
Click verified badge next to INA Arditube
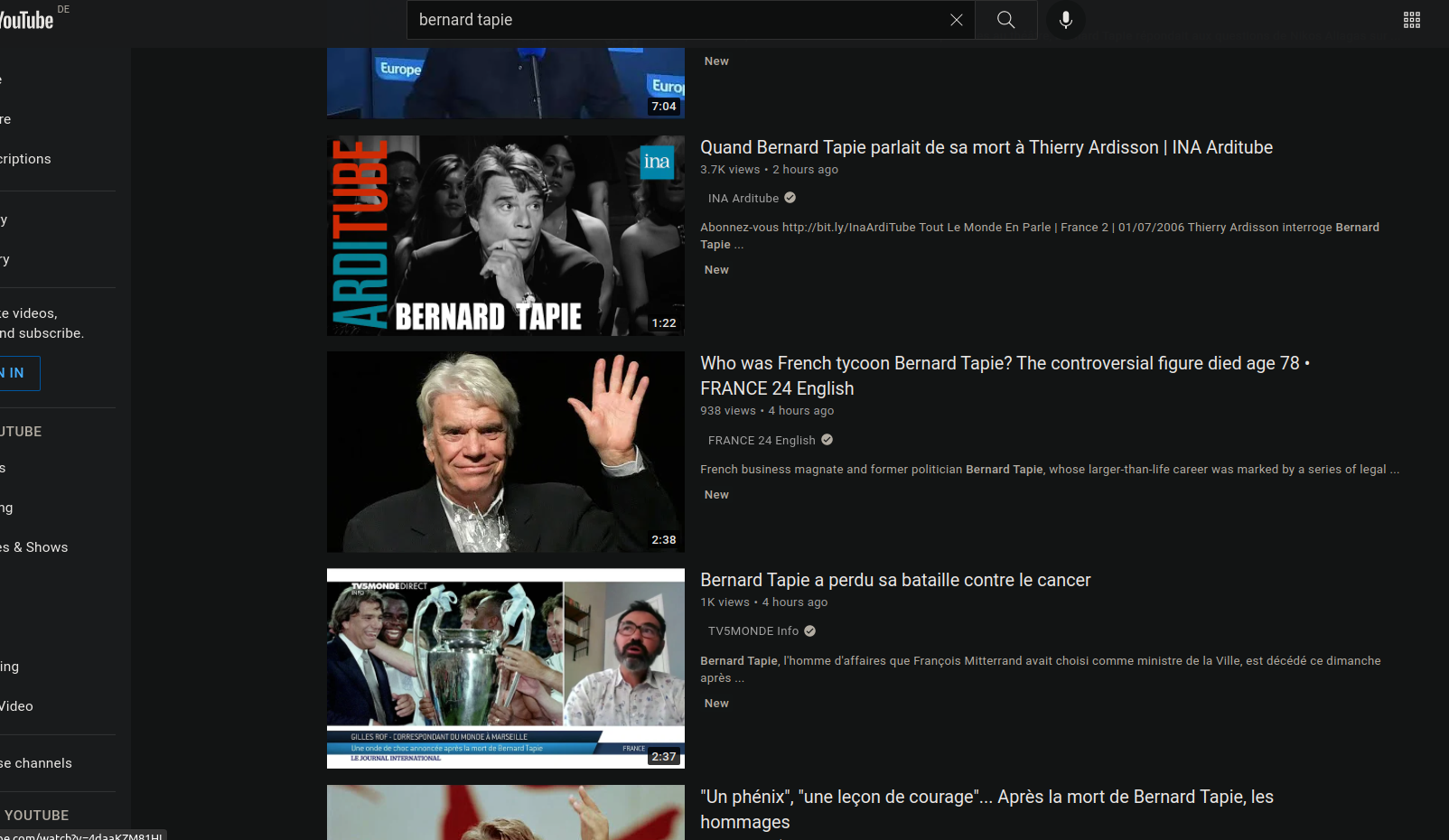point(790,198)
